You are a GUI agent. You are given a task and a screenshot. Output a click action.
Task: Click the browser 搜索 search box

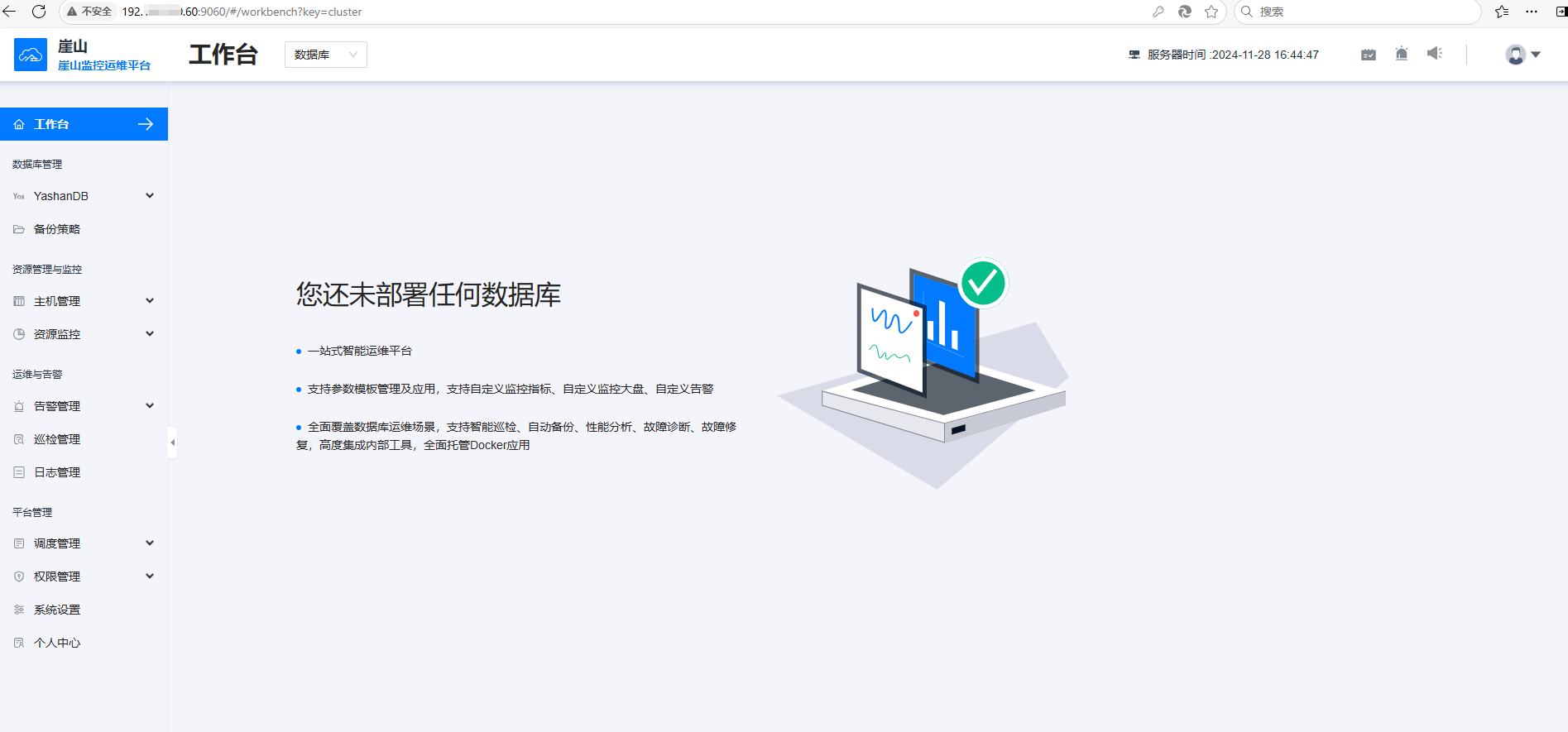1357,12
